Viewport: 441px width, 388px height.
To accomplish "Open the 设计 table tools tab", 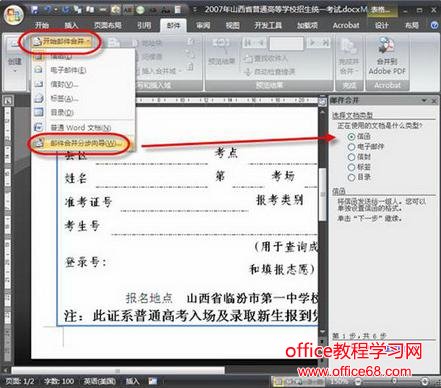I will coord(382,25).
